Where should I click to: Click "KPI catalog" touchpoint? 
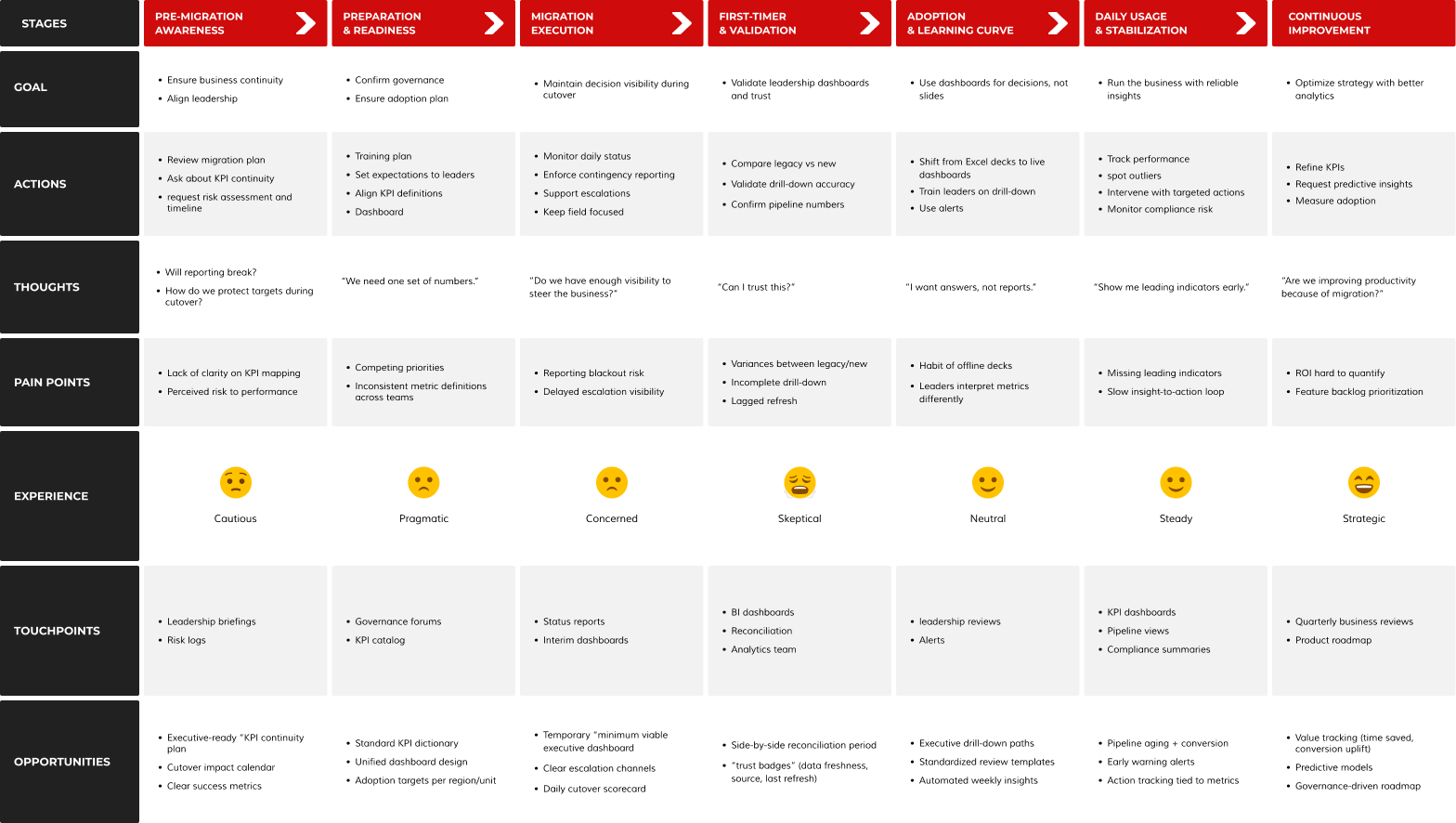pos(380,640)
